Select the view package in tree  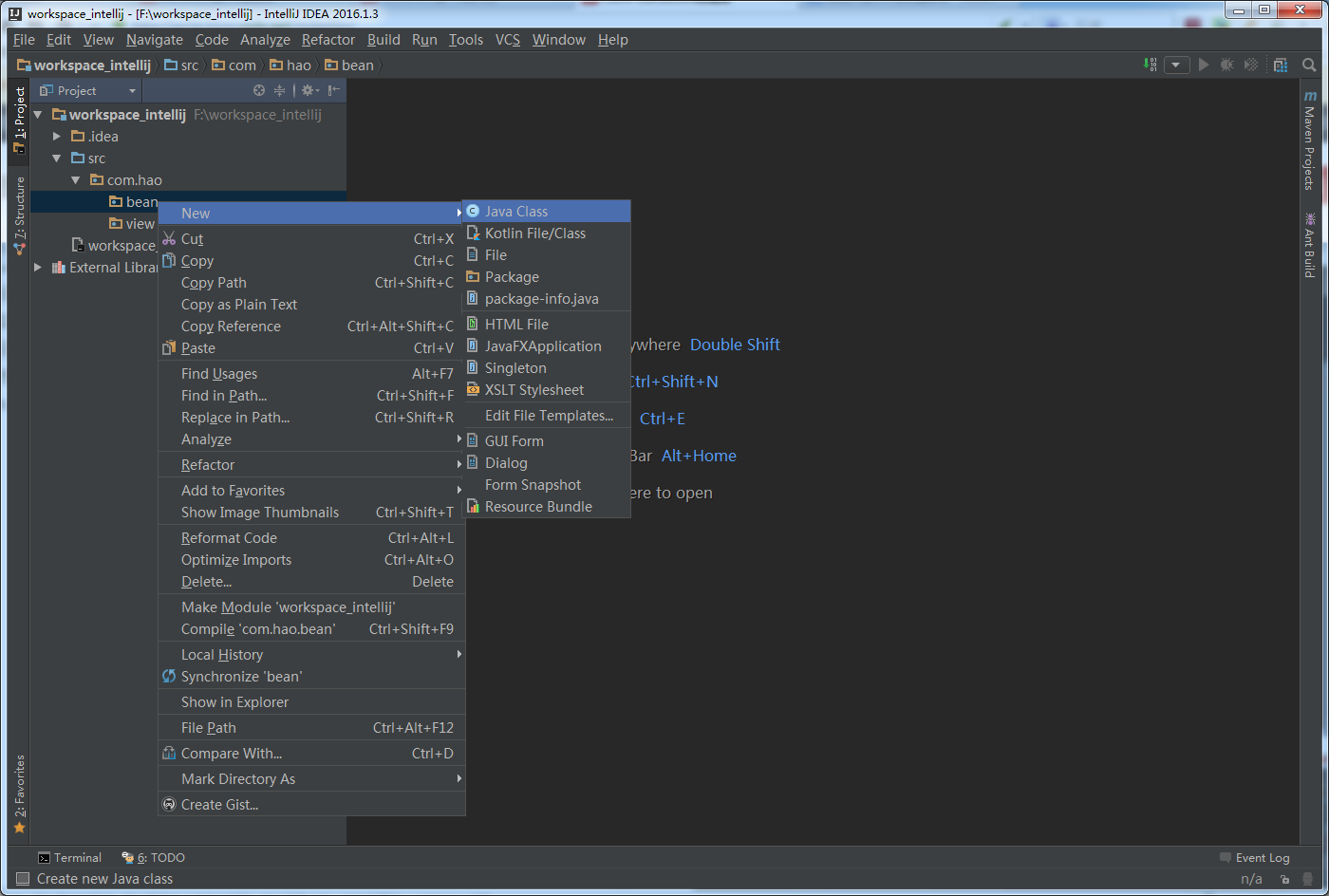(132, 224)
